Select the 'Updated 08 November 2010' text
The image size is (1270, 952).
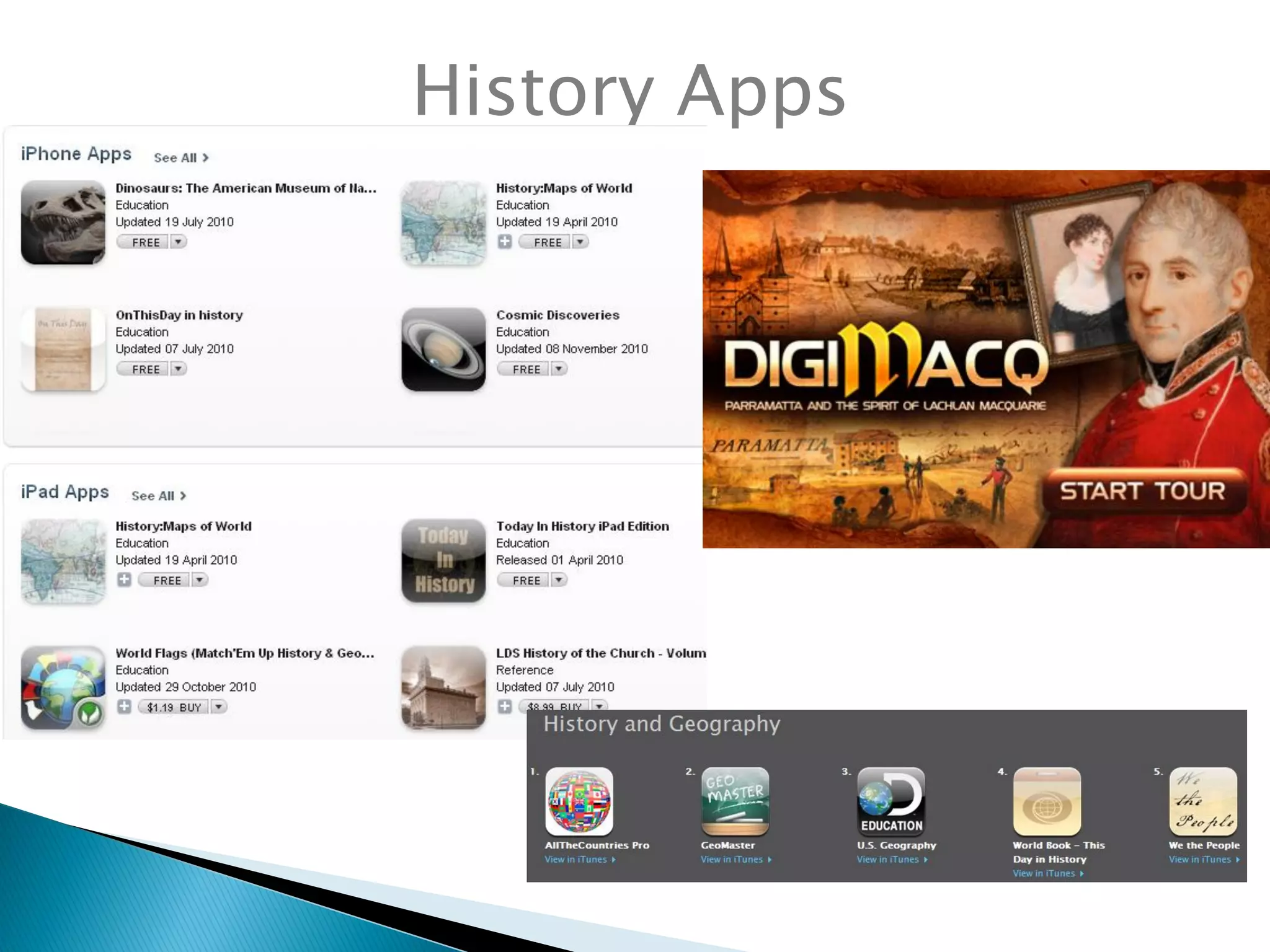coord(572,349)
